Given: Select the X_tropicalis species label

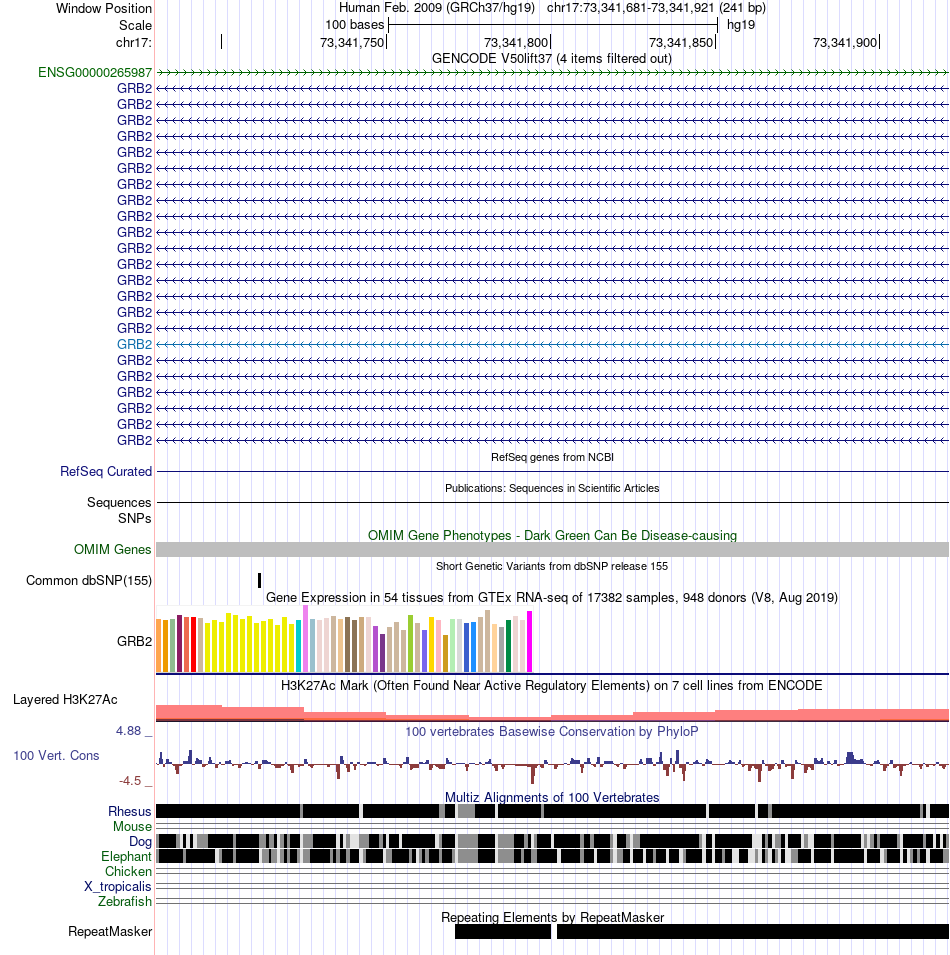Looking at the screenshot, I should (x=118, y=886).
